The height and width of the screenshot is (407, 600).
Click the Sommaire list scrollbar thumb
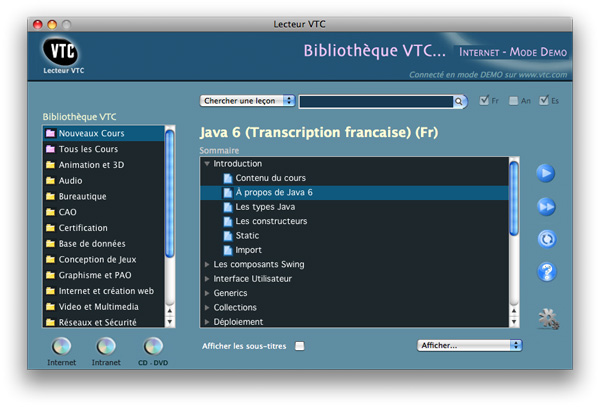tap(514, 199)
